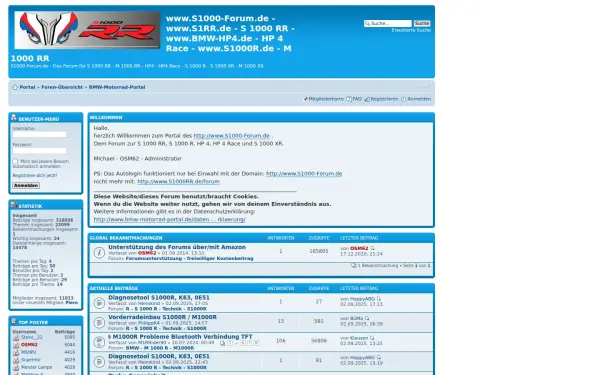Click the S1000 RR forum logo banner
Viewport: 600px width, 375px height.
pyautogui.click(x=87, y=30)
